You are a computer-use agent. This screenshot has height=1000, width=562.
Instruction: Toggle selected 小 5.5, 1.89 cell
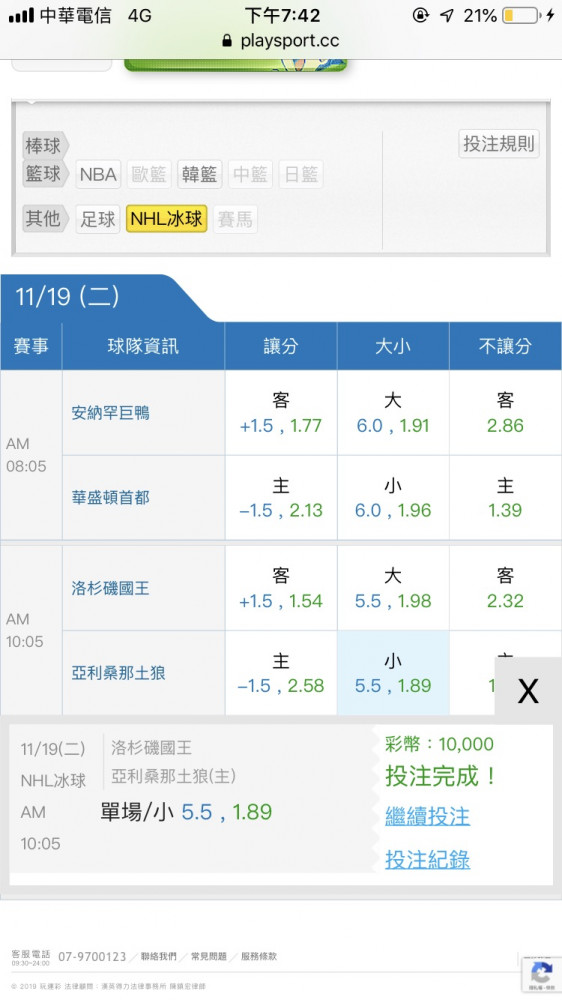(x=393, y=673)
